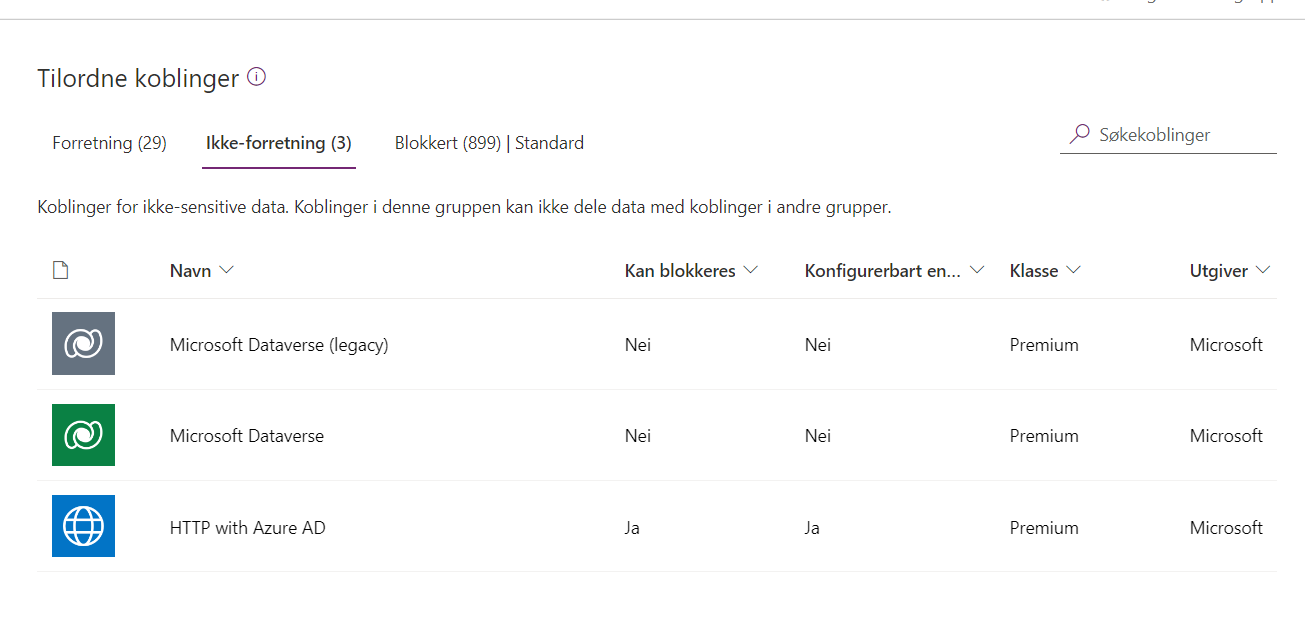The image size is (1305, 633).
Task: Click the Standard link beside Blokkert
Action: click(x=549, y=142)
